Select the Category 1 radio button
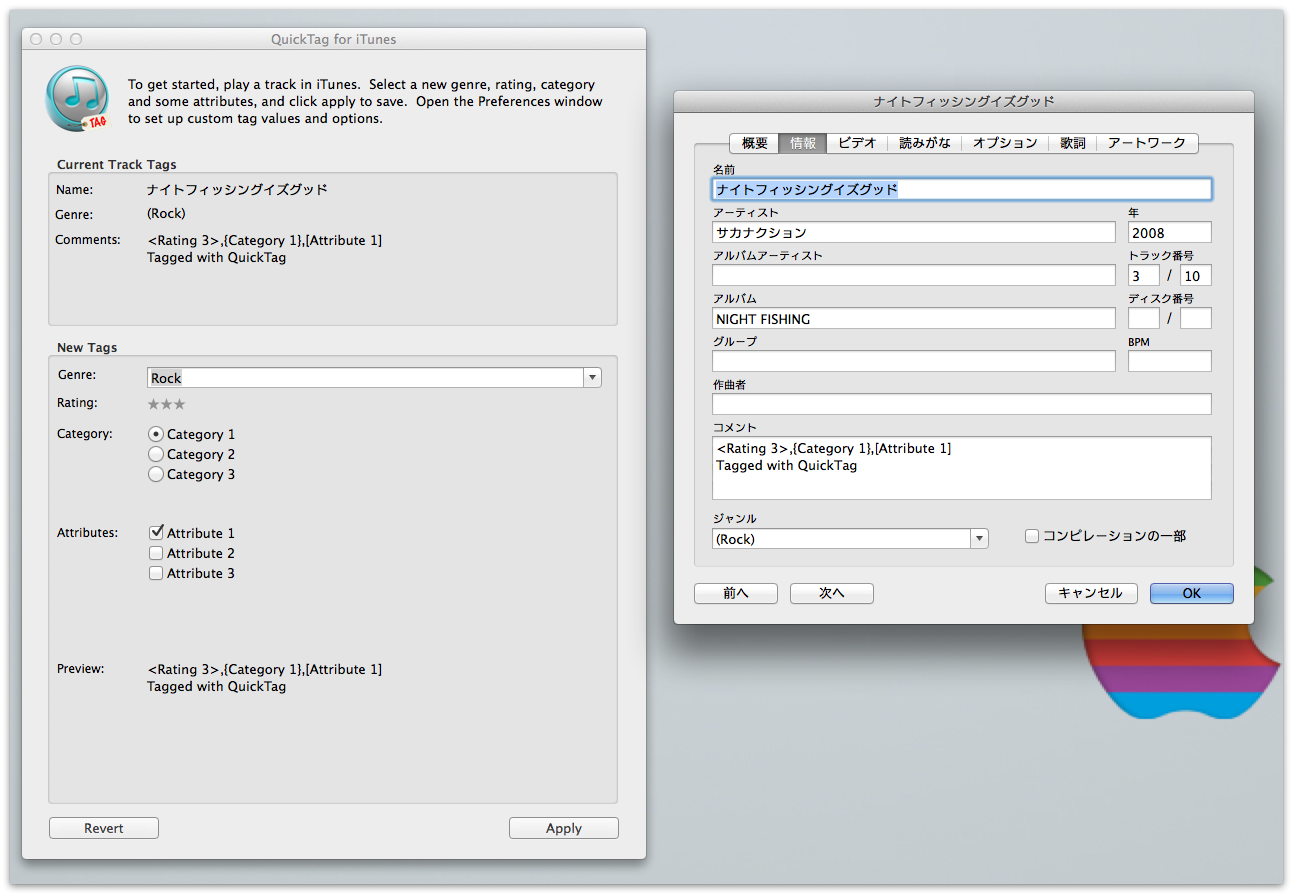 tap(156, 434)
